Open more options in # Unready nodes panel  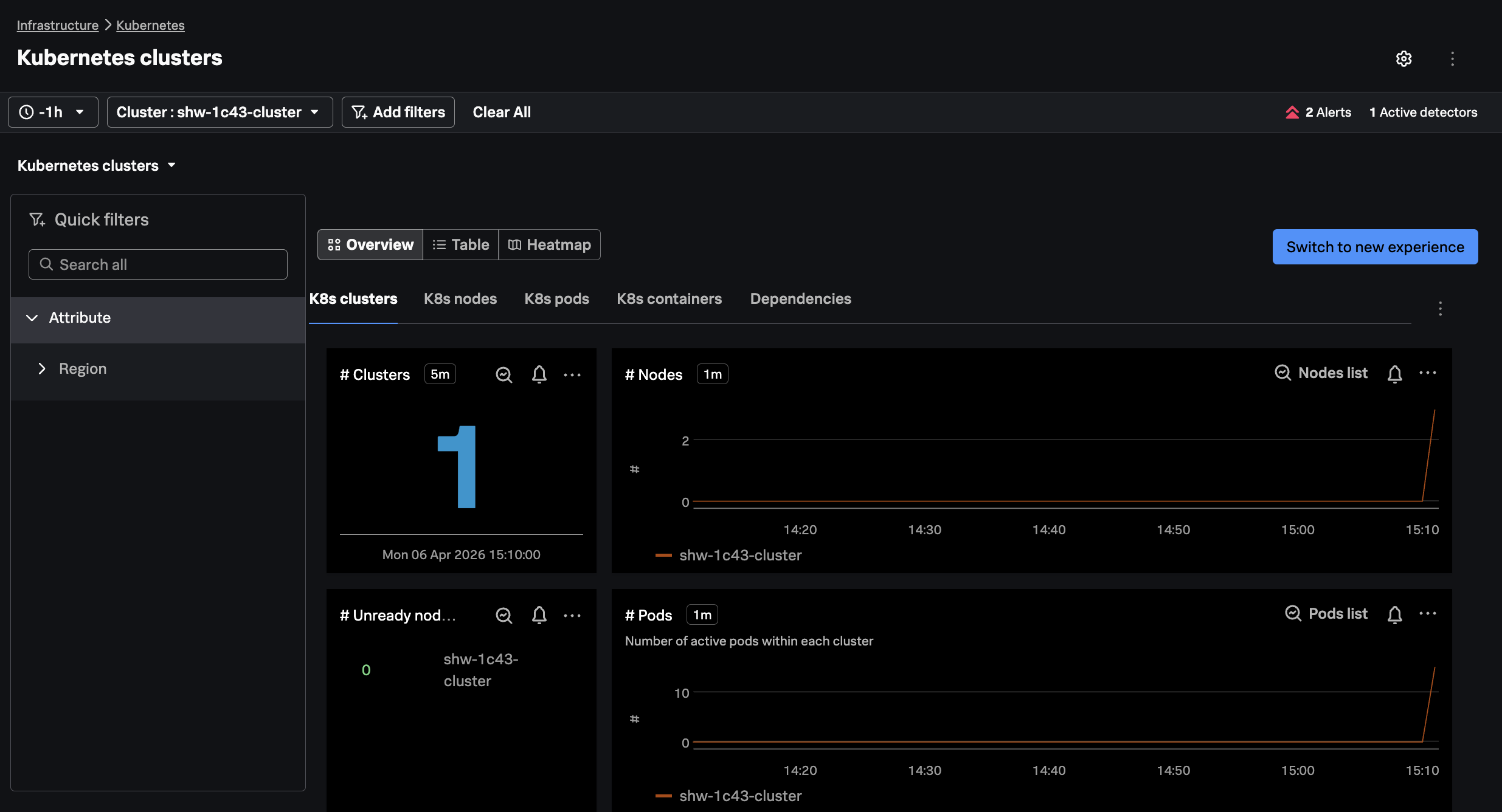(x=572, y=616)
